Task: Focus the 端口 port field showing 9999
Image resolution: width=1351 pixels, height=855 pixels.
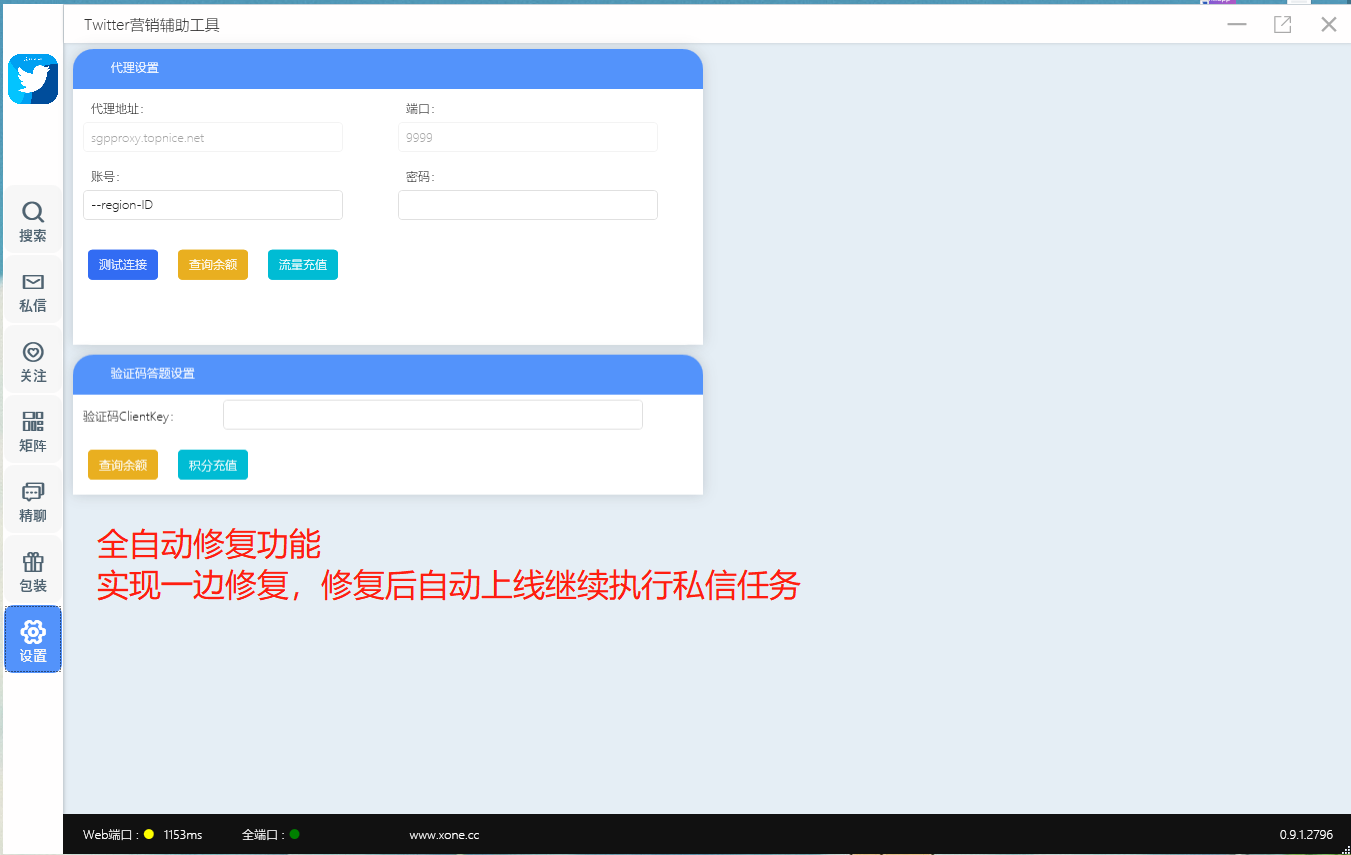Action: [528, 137]
